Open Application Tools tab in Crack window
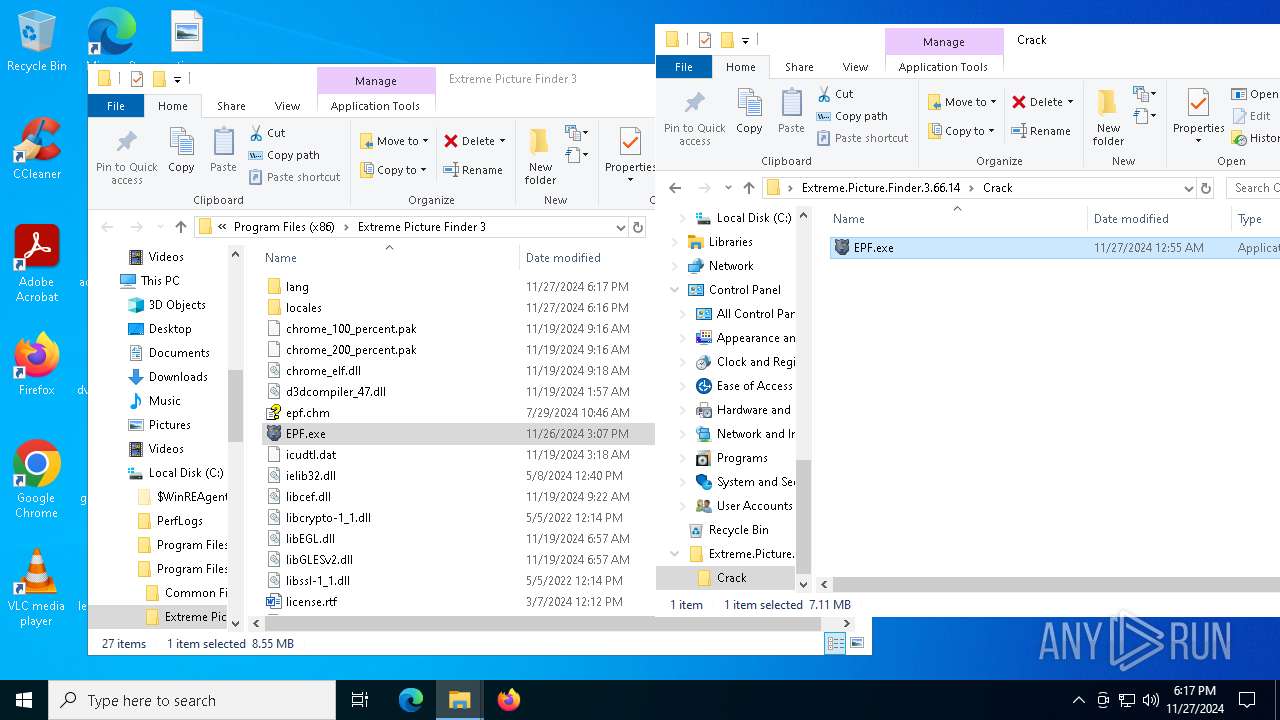The image size is (1280, 720). coord(943,67)
